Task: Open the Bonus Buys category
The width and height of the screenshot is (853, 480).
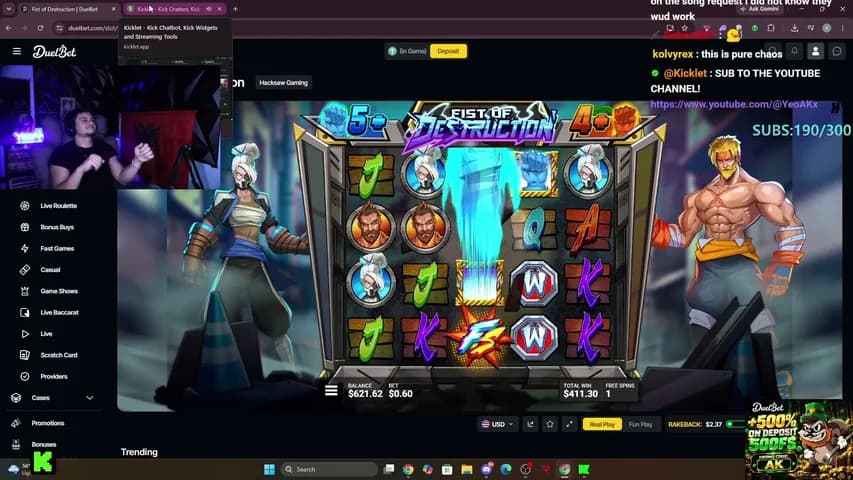Action: tap(57, 227)
